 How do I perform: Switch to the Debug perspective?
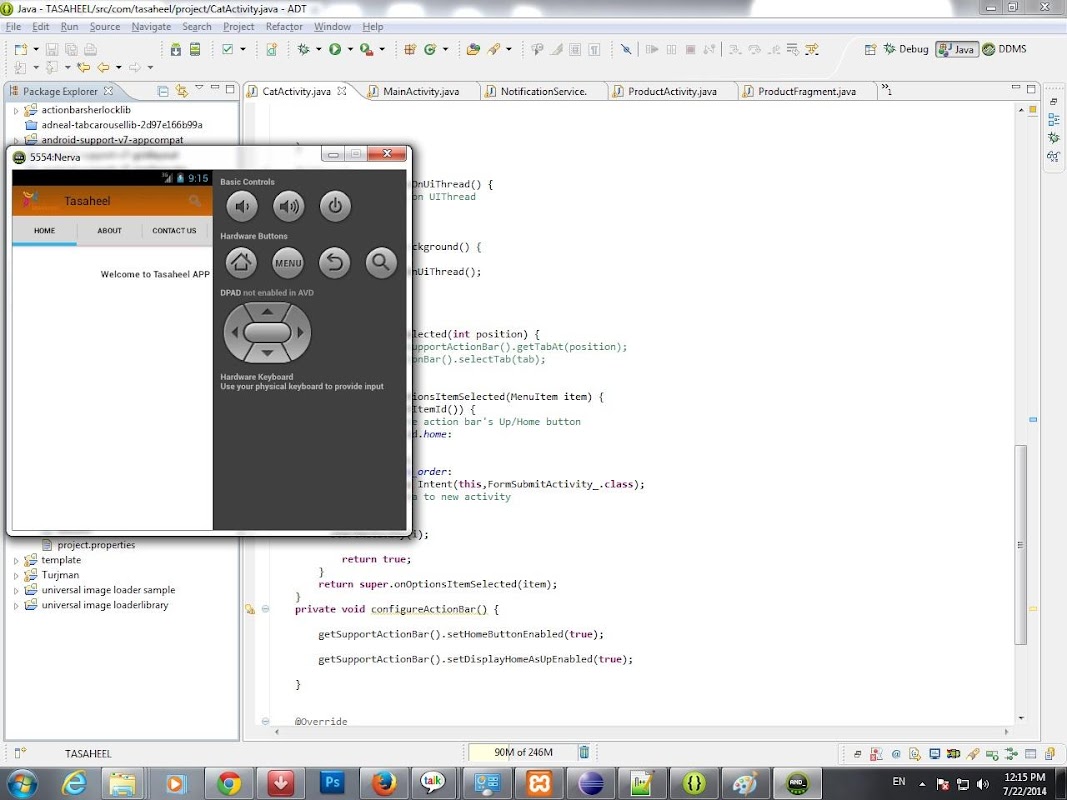[906, 49]
